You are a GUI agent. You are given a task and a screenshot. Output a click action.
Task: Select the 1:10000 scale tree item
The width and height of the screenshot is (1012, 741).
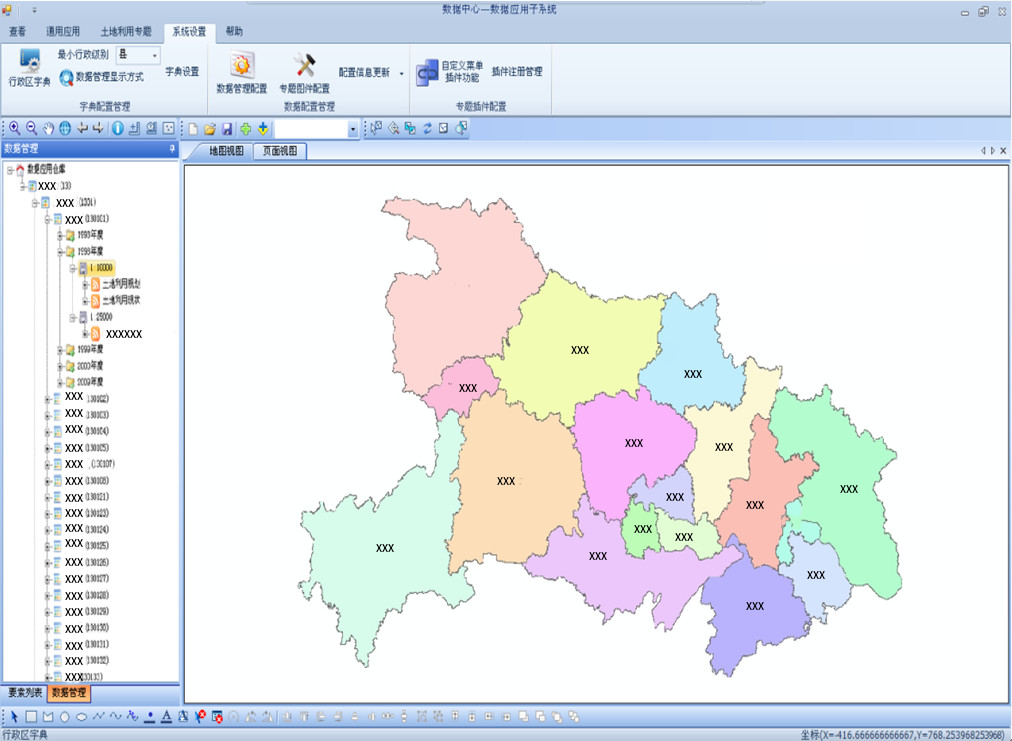click(x=101, y=269)
